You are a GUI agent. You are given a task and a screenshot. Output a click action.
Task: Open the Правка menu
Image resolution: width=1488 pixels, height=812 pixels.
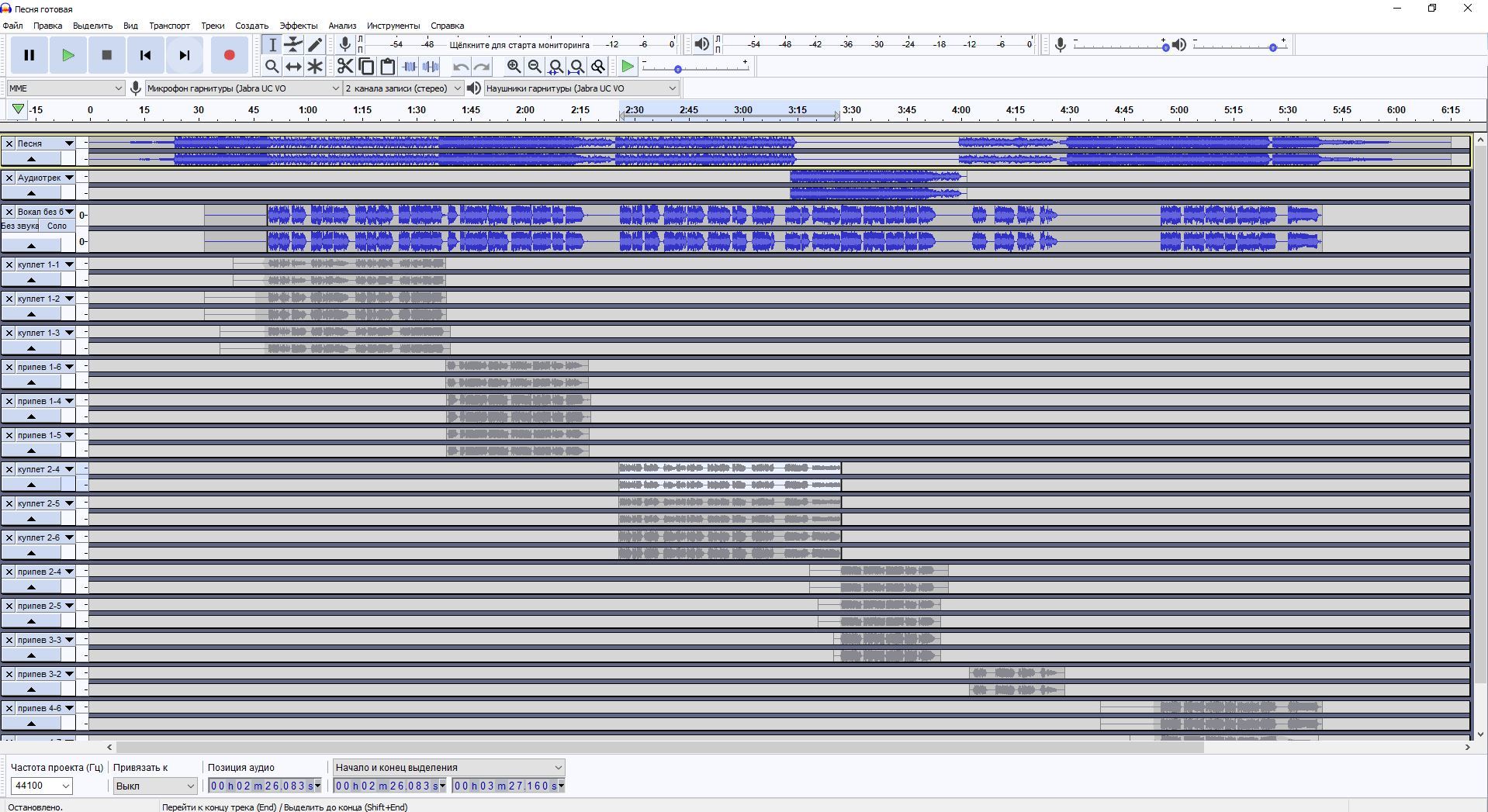[x=47, y=26]
